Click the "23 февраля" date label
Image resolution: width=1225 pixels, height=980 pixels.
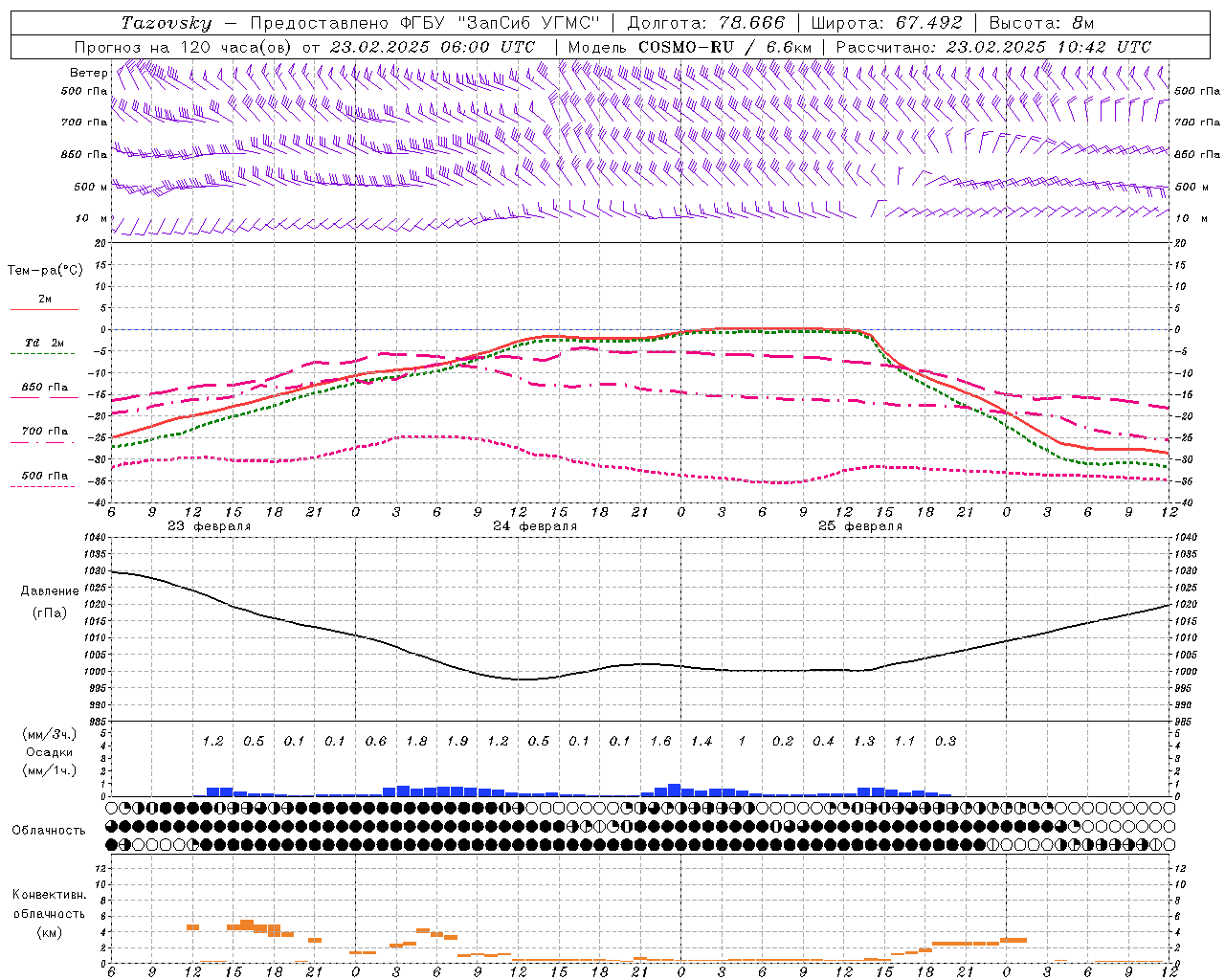click(x=210, y=526)
